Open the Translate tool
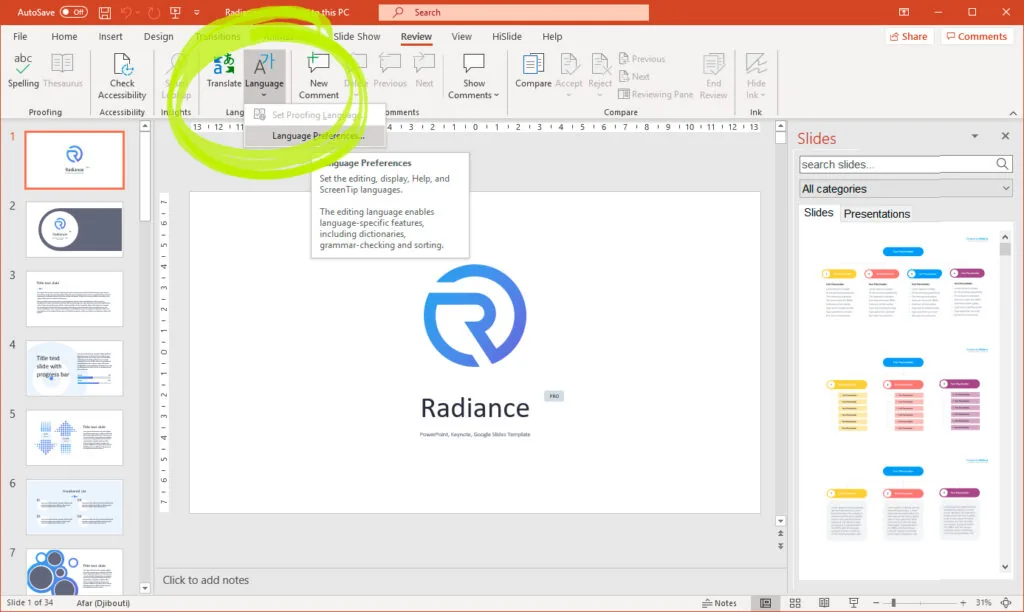This screenshot has width=1024, height=612. 223,71
